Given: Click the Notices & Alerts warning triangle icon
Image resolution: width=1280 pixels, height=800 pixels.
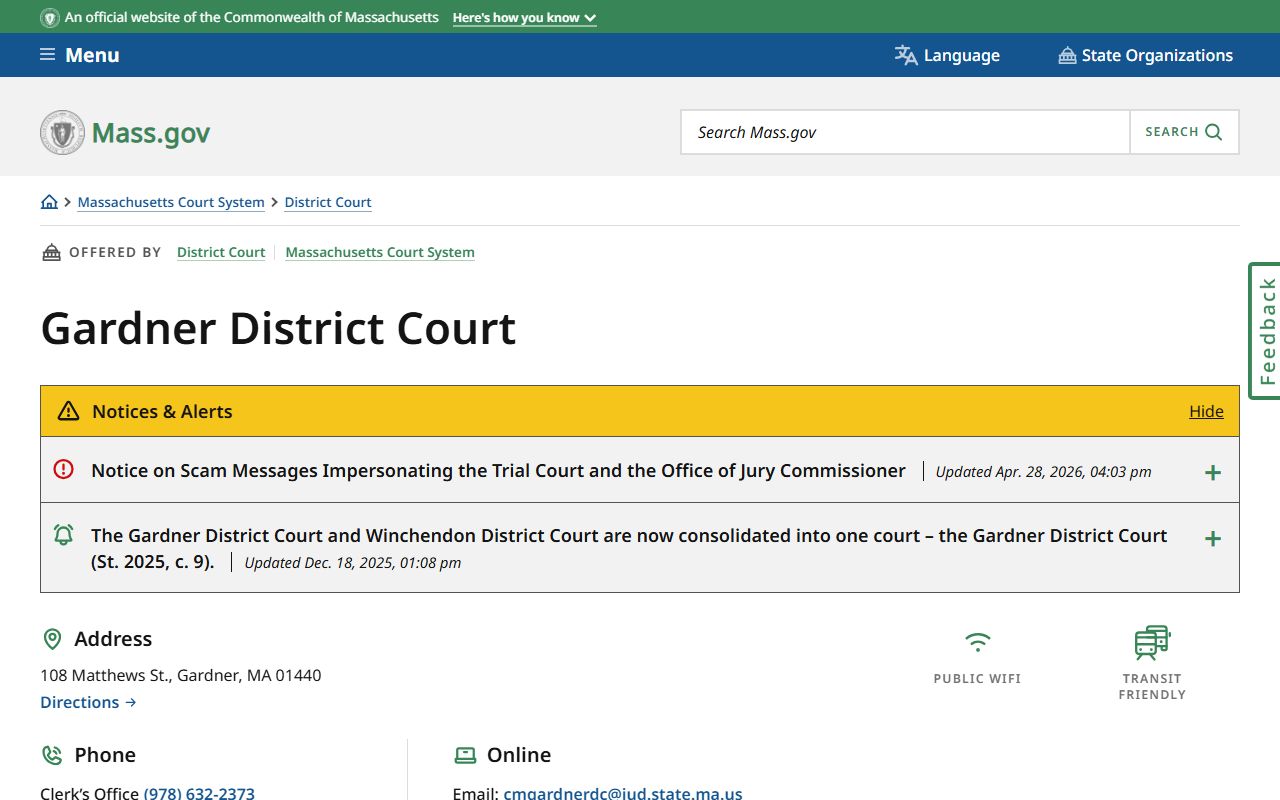Looking at the screenshot, I should click(x=68, y=411).
